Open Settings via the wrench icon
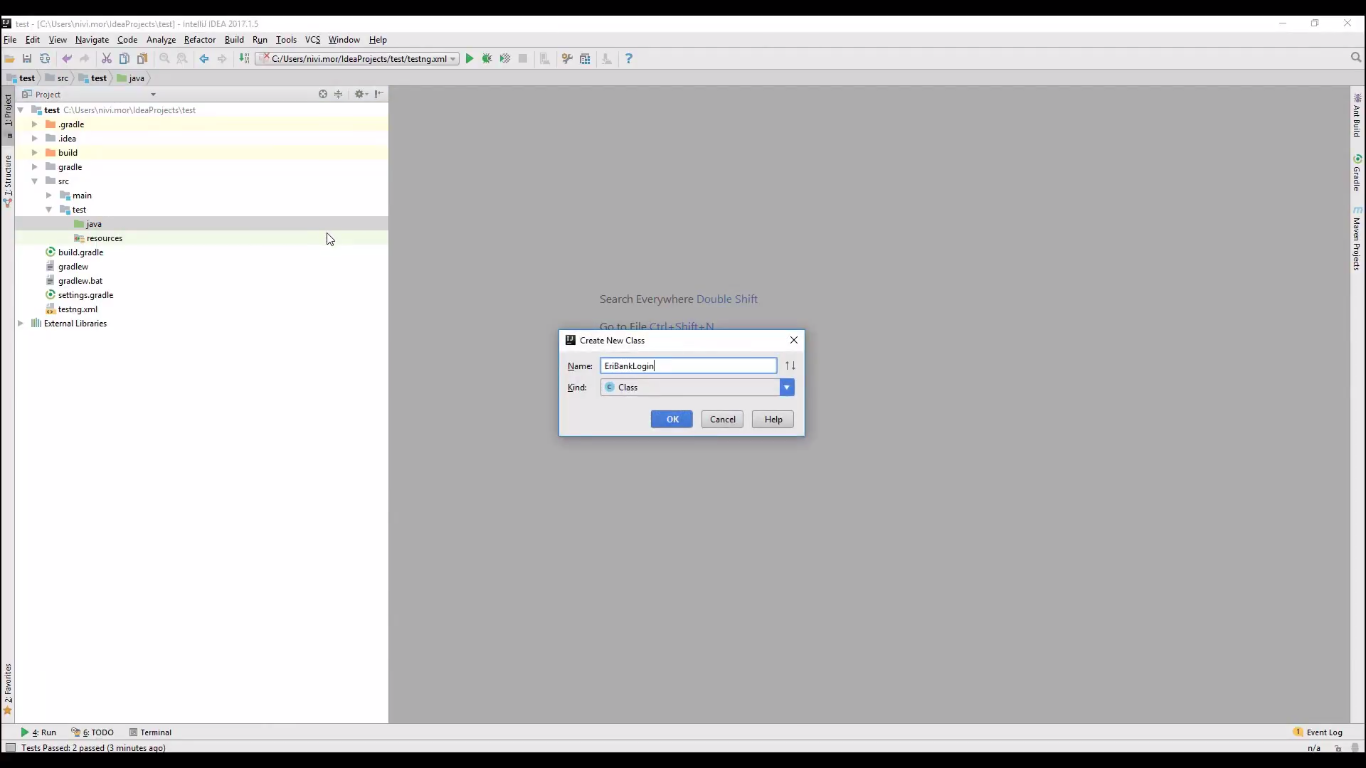This screenshot has height=768, width=1366. (567, 59)
